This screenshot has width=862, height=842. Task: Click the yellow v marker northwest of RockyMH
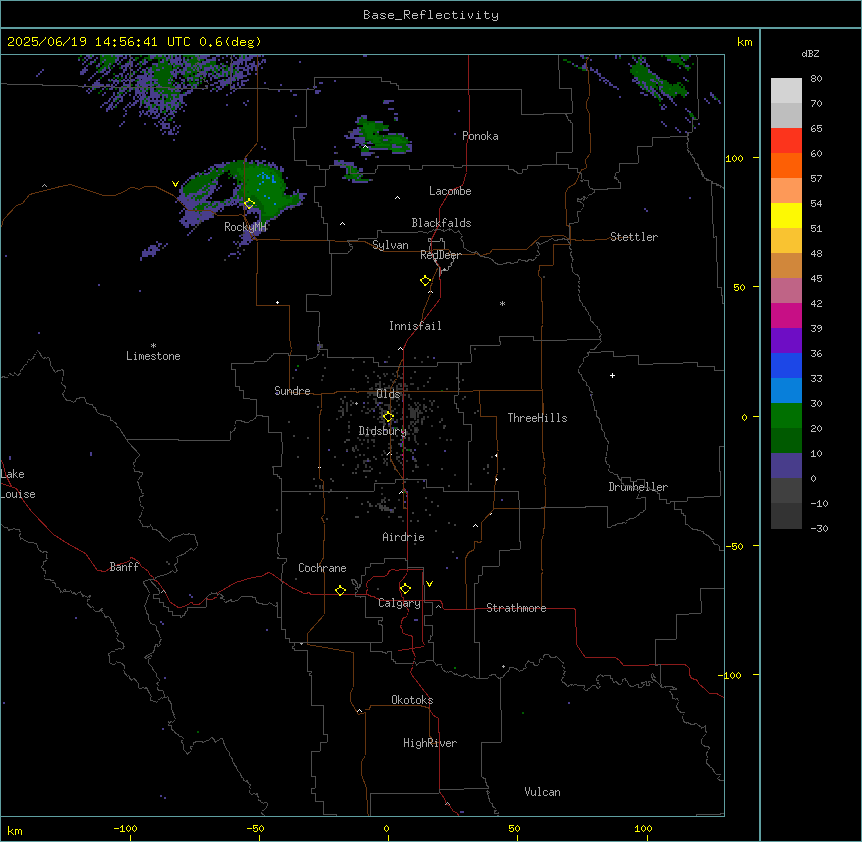click(175, 184)
